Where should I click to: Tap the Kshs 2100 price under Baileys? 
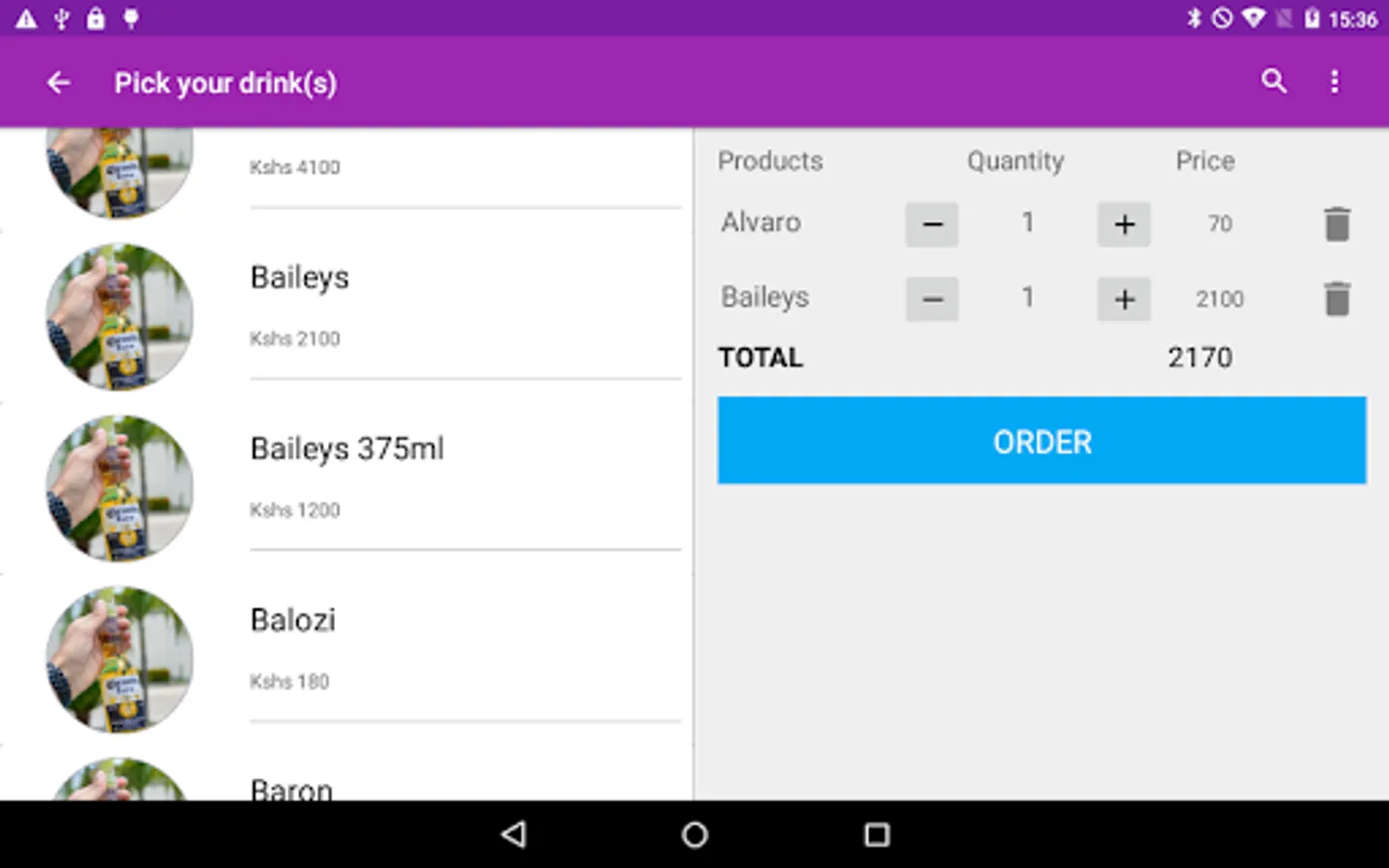pyautogui.click(x=294, y=339)
